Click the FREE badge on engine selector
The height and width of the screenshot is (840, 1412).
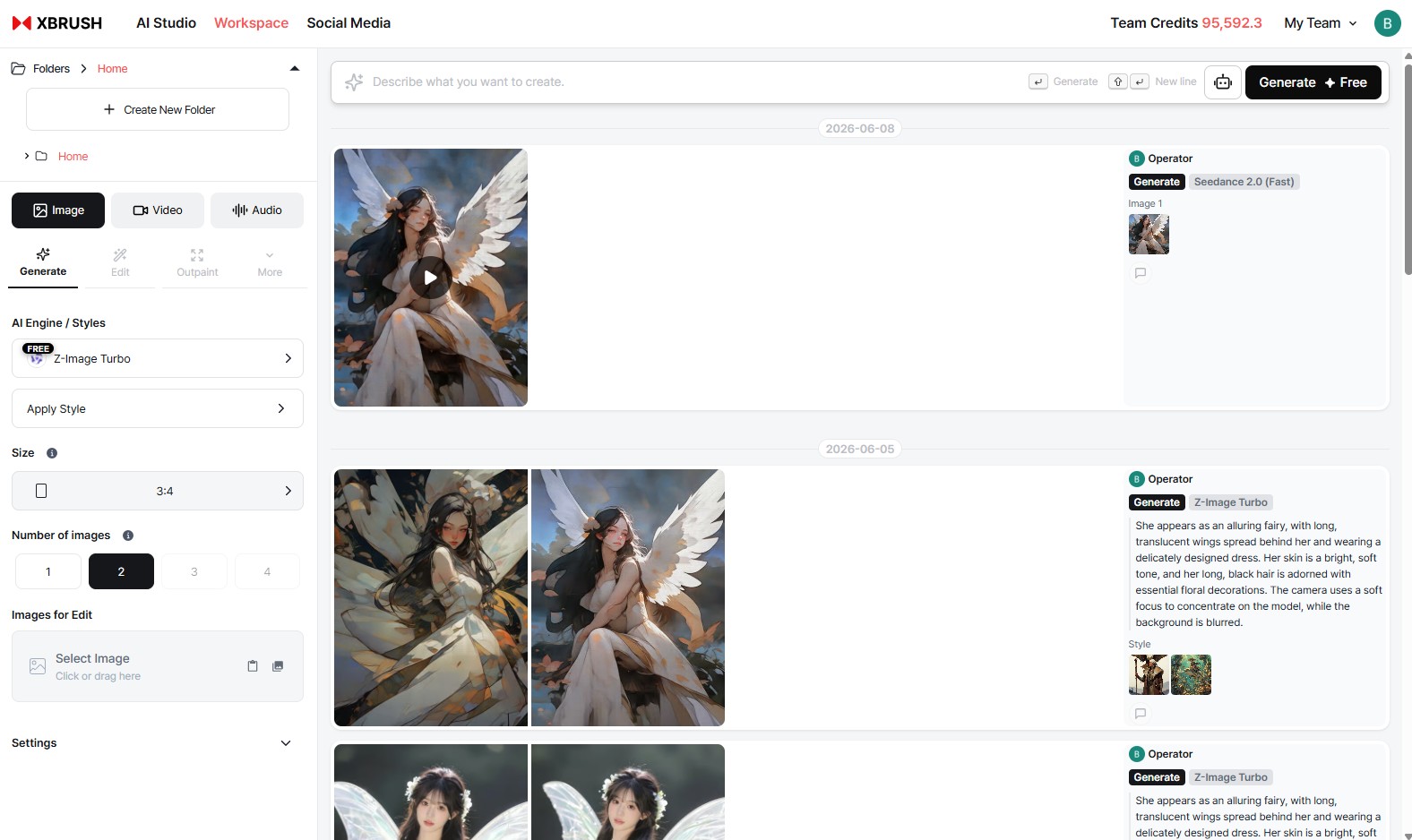pos(39,348)
